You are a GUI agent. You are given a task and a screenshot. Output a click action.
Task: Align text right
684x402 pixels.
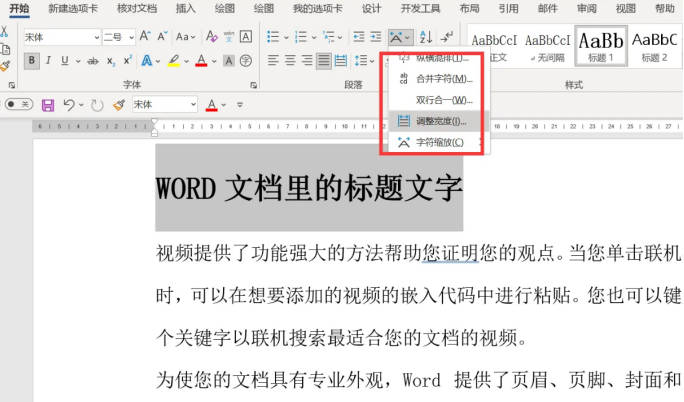pyautogui.click(x=307, y=61)
